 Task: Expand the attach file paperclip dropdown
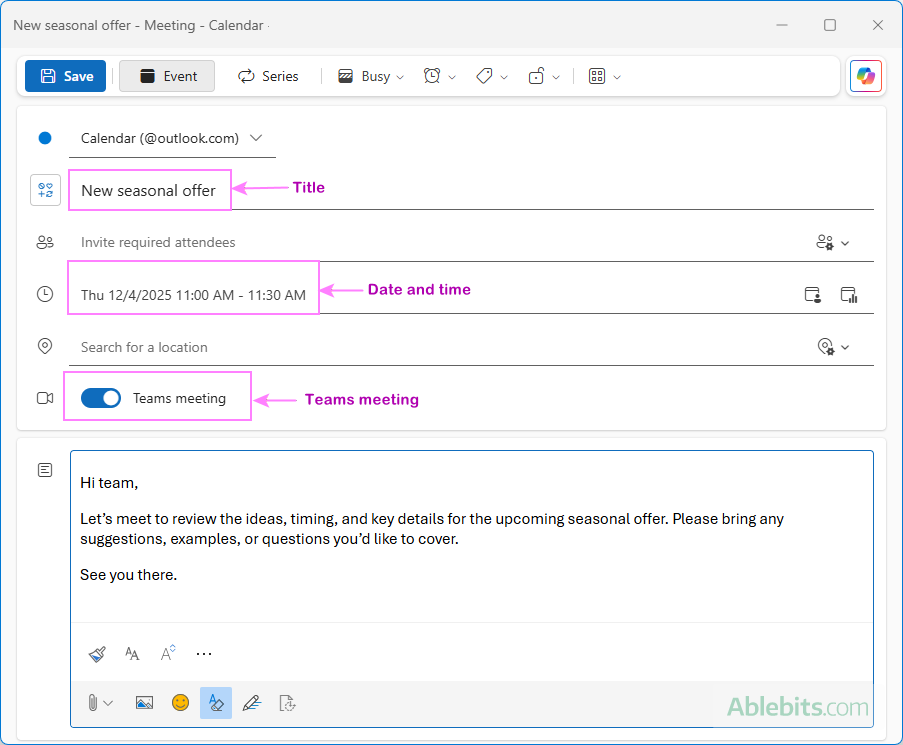(x=99, y=703)
